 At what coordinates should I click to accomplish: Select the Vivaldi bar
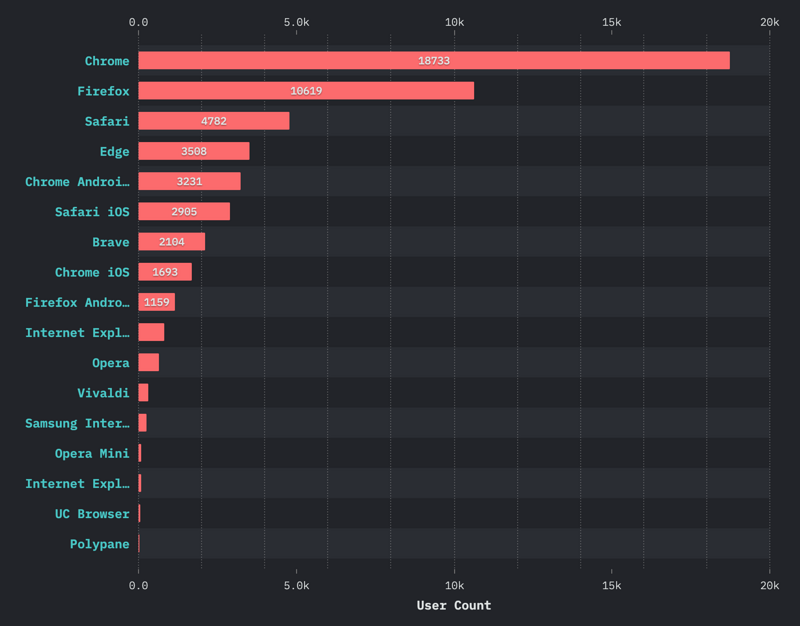pos(143,393)
